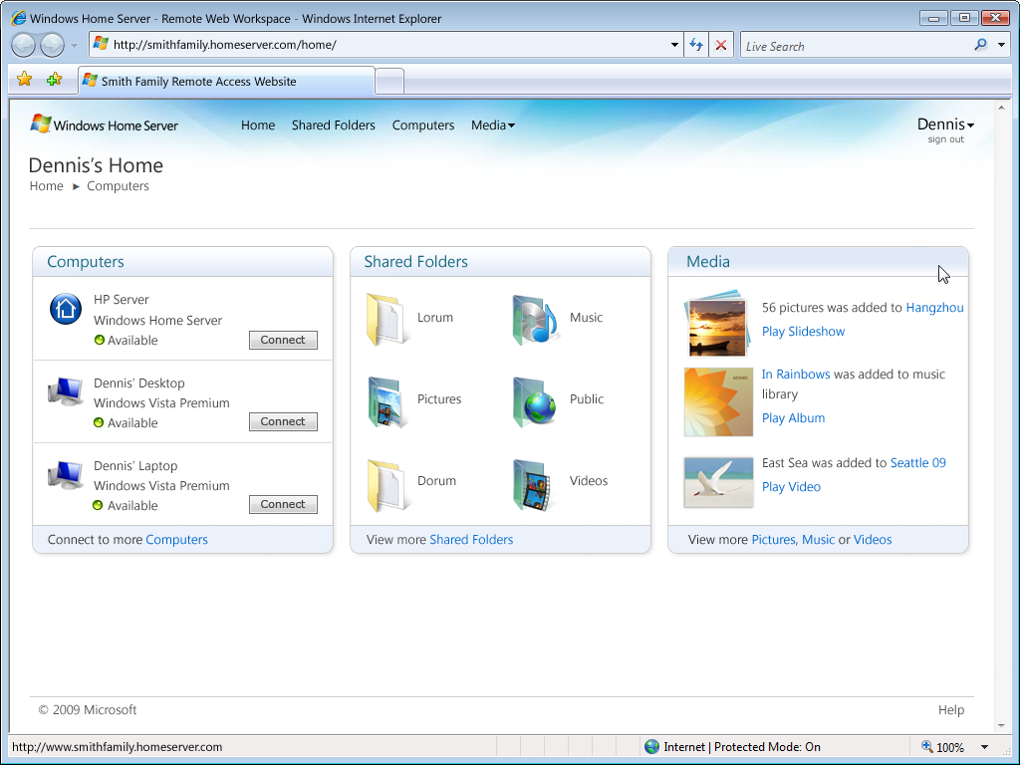Select the Smith Family Remote Access Website tab
This screenshot has height=765, width=1020.
(x=226, y=81)
